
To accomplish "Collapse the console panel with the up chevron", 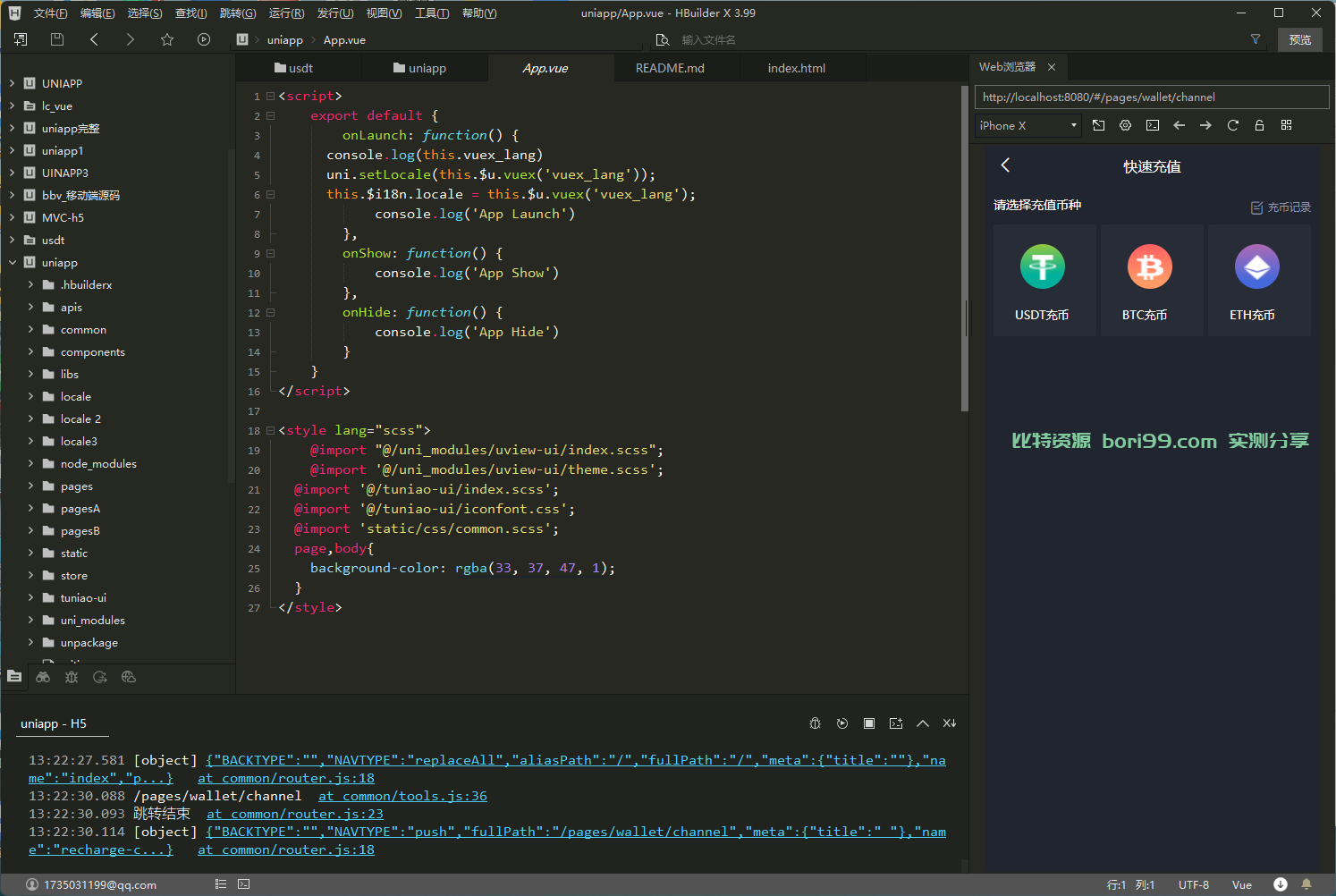I will coord(923,723).
